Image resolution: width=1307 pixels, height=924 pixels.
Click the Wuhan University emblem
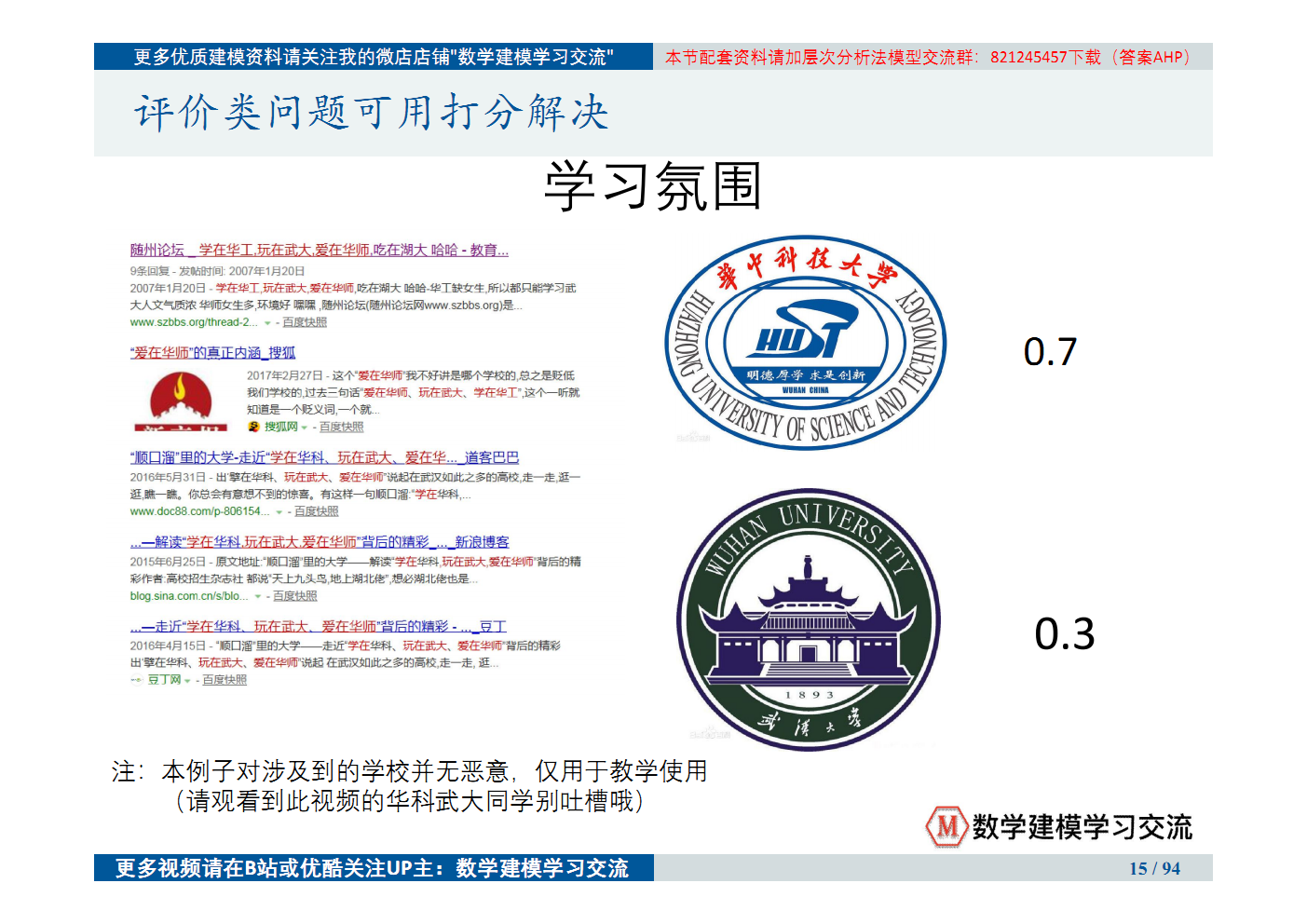click(808, 619)
